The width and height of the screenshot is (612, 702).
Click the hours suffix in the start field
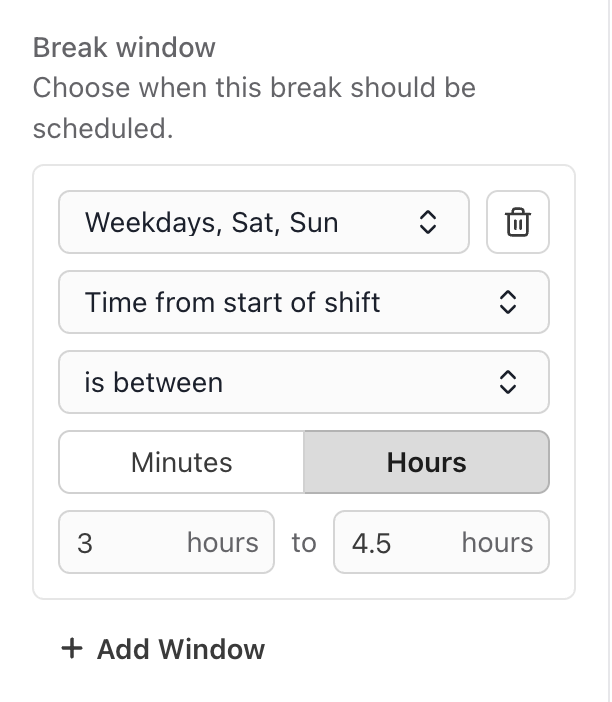pos(223,543)
